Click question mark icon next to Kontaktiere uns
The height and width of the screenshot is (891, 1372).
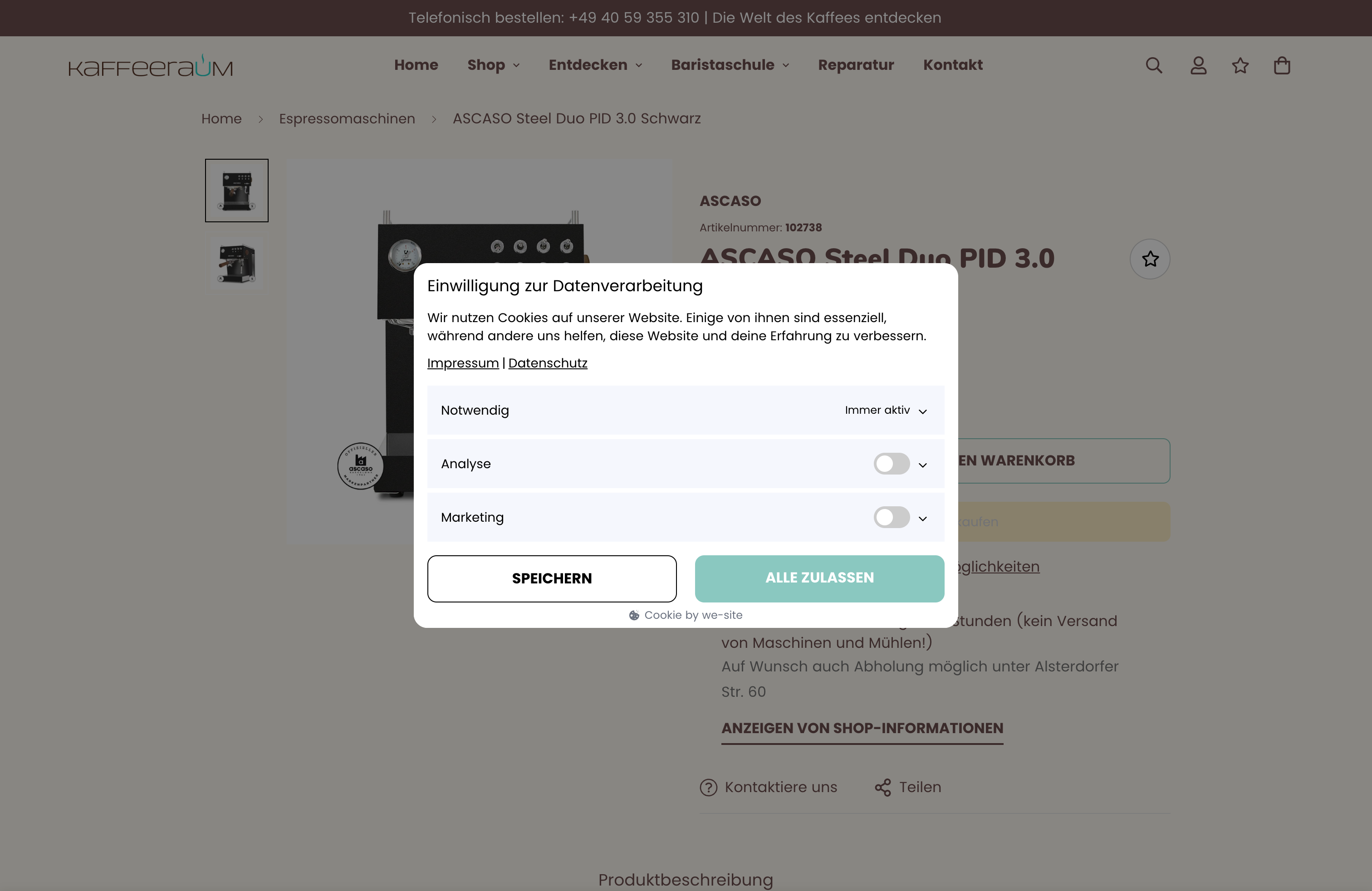(x=708, y=787)
